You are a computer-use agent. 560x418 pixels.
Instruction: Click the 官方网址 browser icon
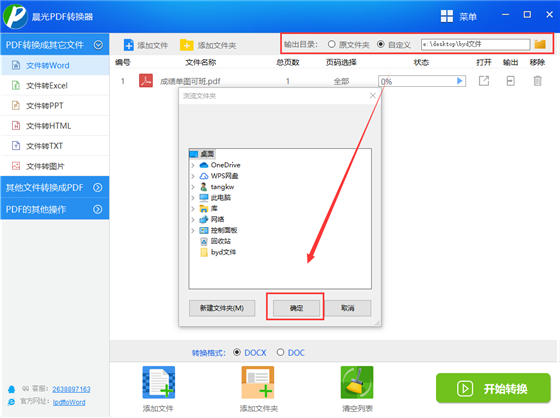pyautogui.click(x=11, y=402)
